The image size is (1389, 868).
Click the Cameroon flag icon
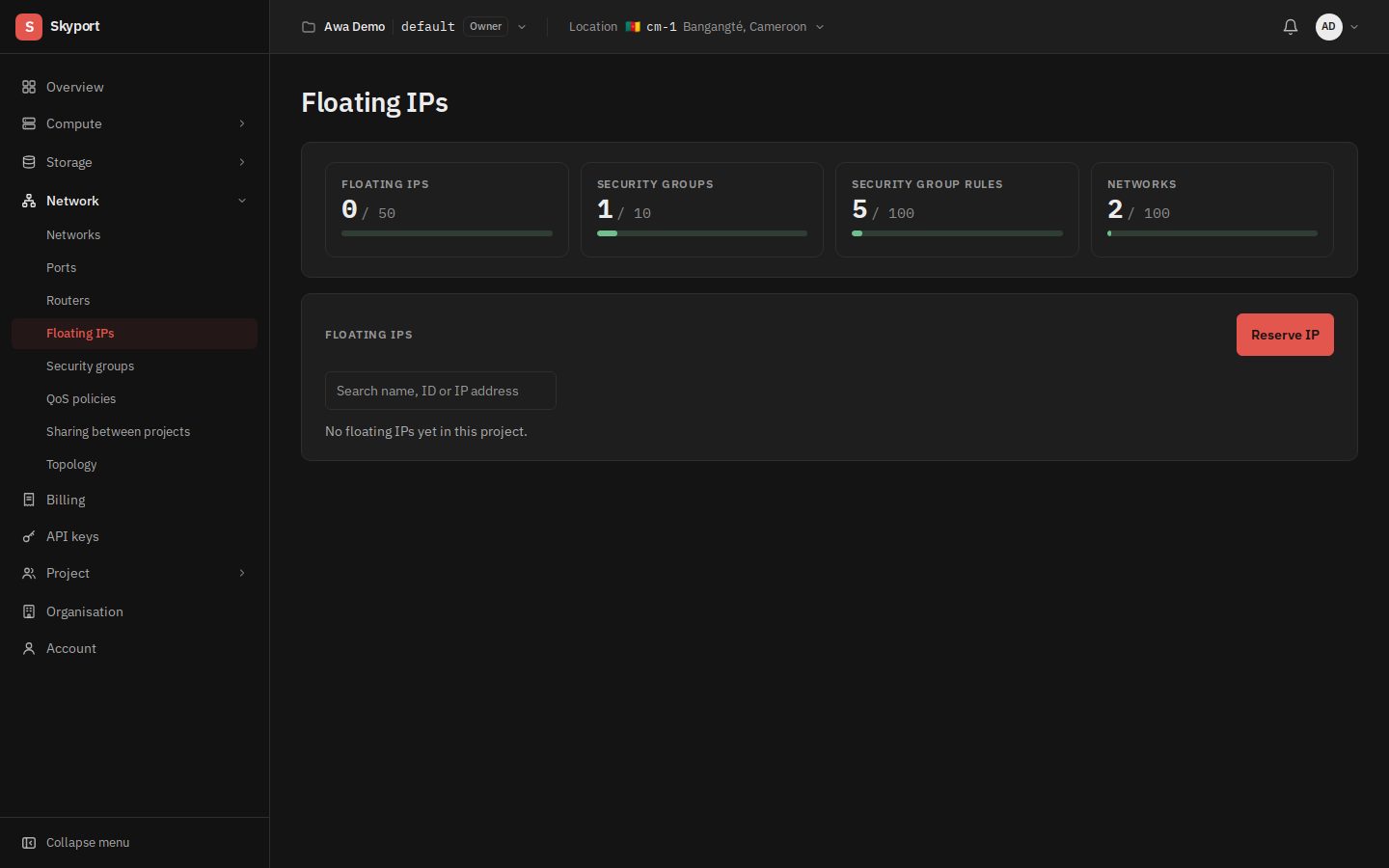(x=633, y=27)
